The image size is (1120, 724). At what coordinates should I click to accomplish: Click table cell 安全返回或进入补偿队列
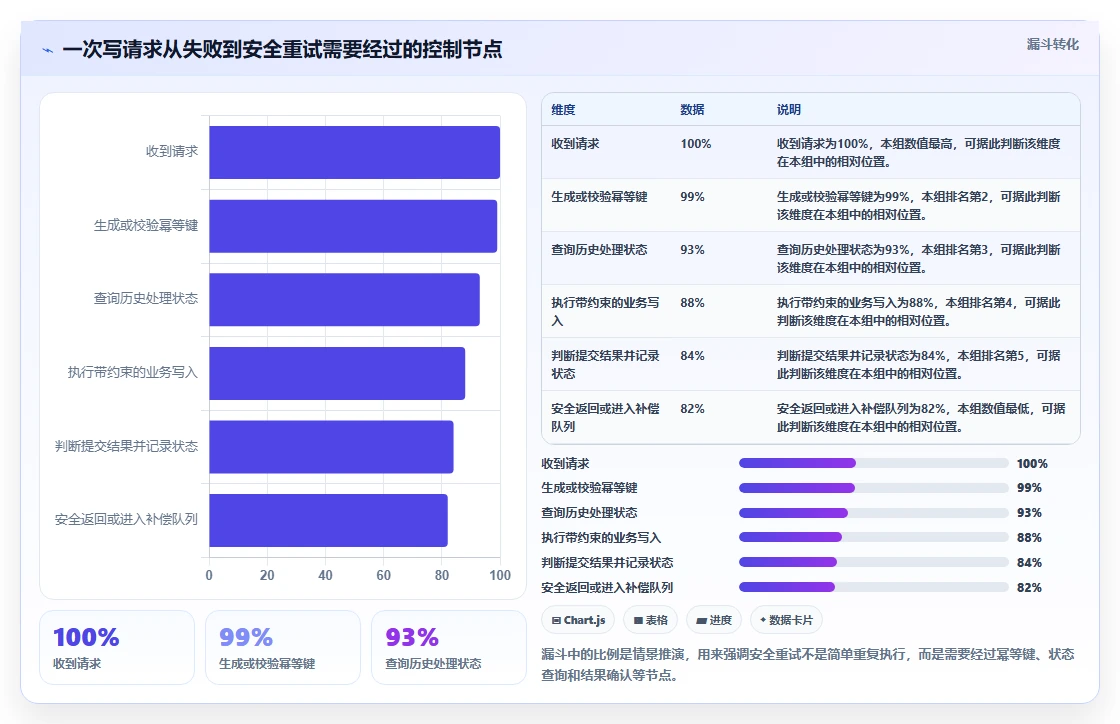click(605, 417)
